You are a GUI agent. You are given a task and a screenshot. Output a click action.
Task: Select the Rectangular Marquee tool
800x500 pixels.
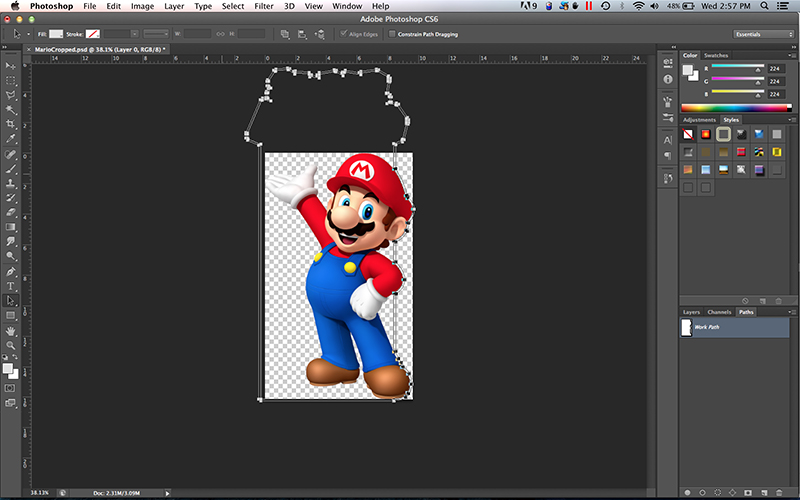[10, 81]
